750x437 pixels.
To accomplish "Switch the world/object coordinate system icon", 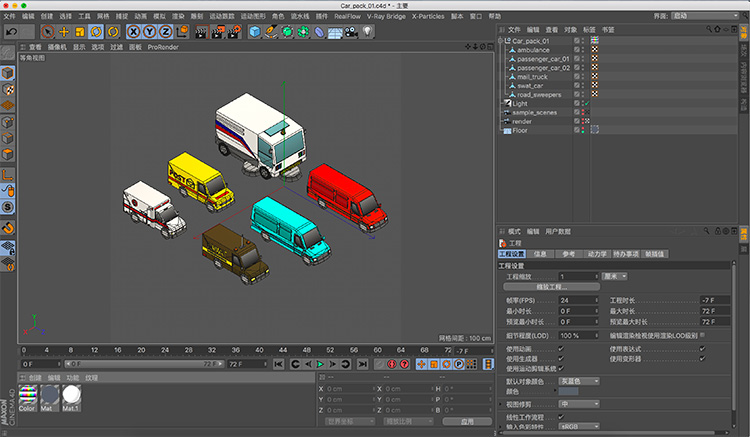I will point(182,32).
